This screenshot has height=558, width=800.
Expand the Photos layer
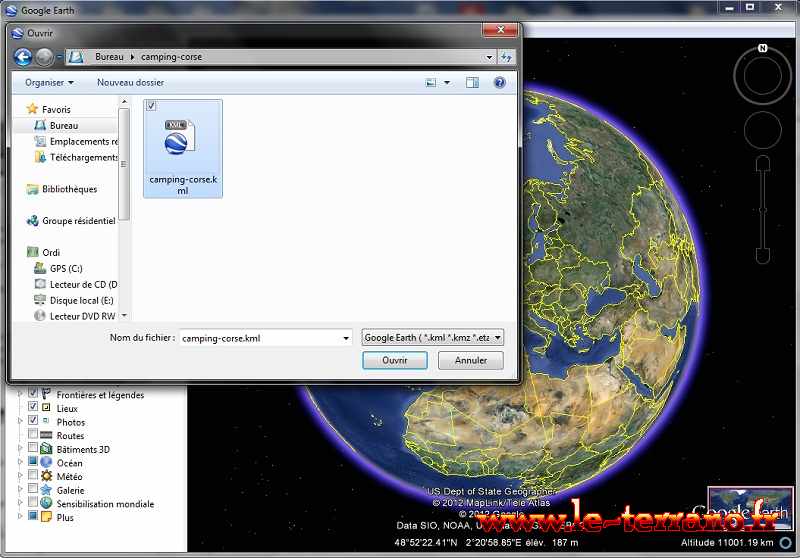[20, 421]
